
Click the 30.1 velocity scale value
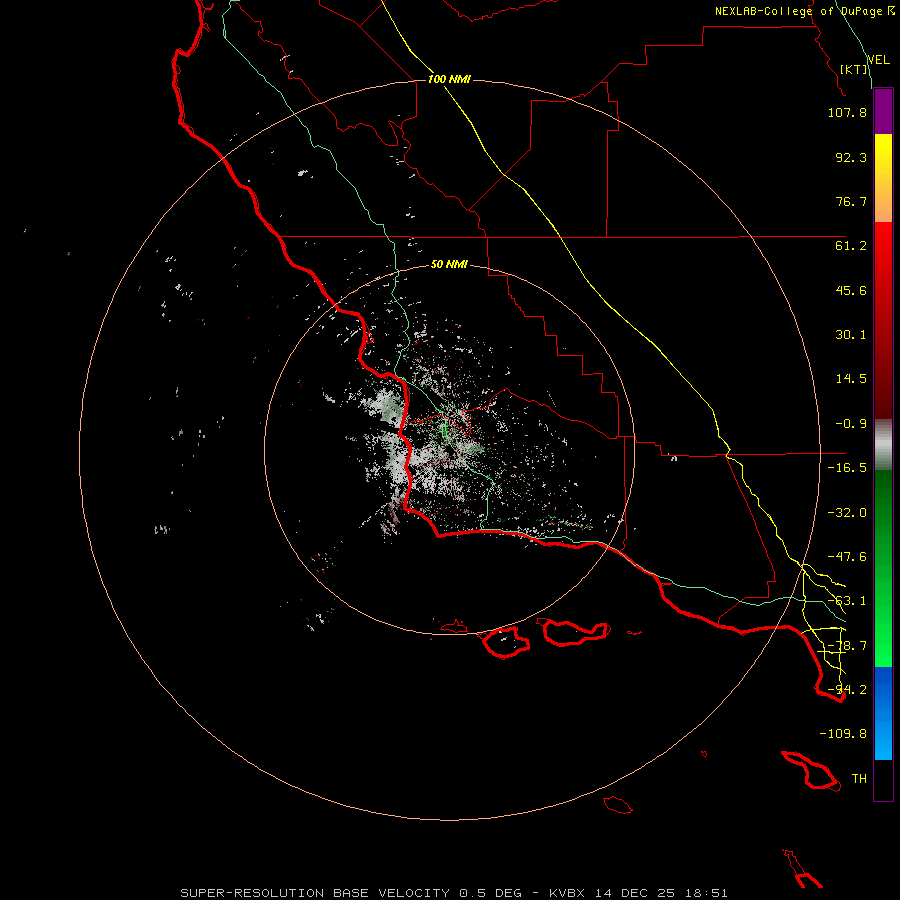point(851,335)
